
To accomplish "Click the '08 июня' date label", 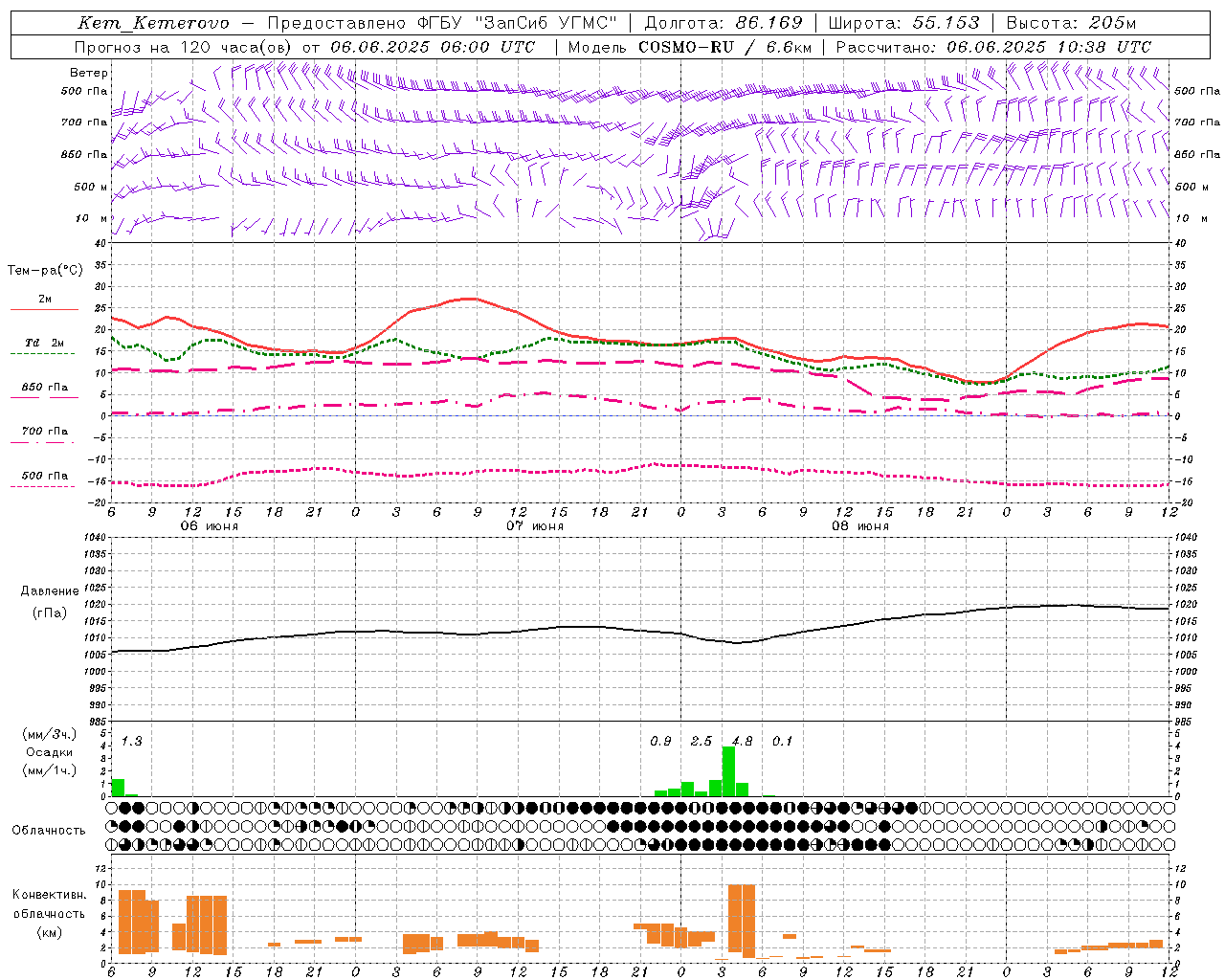I will click(860, 526).
